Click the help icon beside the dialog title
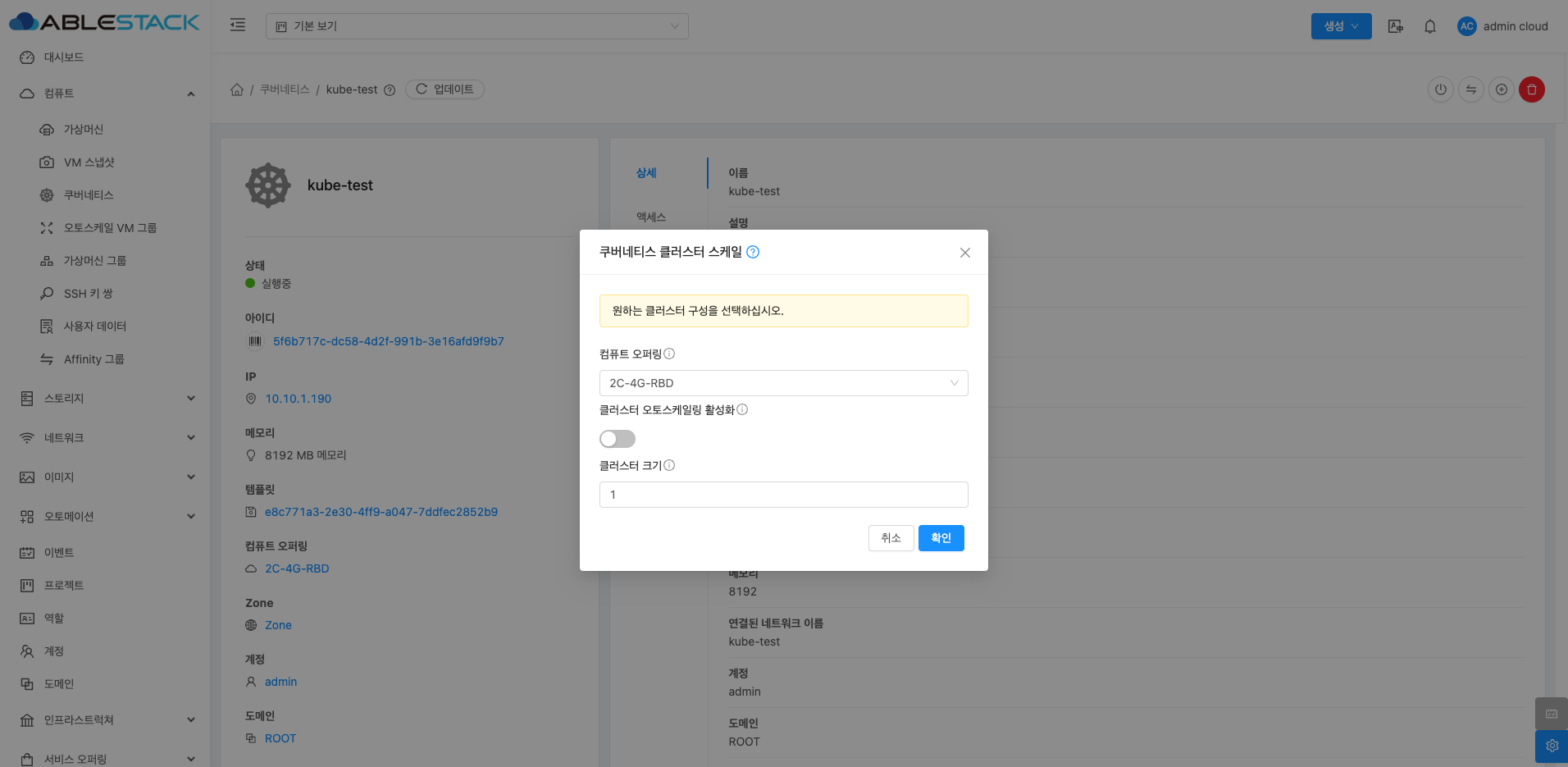Screen dimensions: 1568x767 753,252
